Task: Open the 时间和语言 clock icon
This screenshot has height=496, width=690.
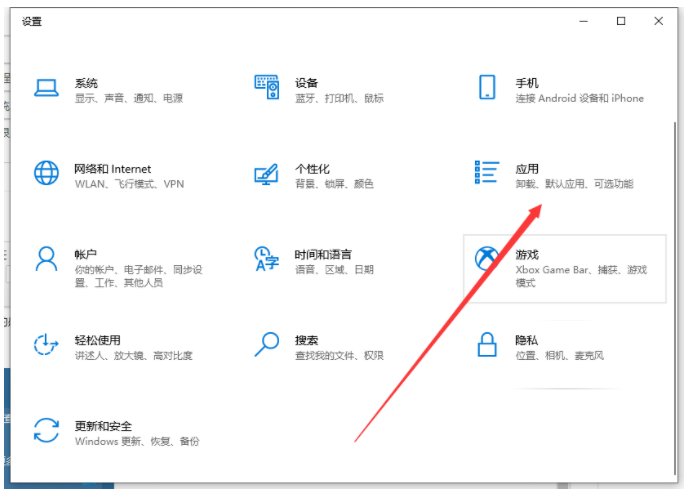Action: (x=267, y=259)
